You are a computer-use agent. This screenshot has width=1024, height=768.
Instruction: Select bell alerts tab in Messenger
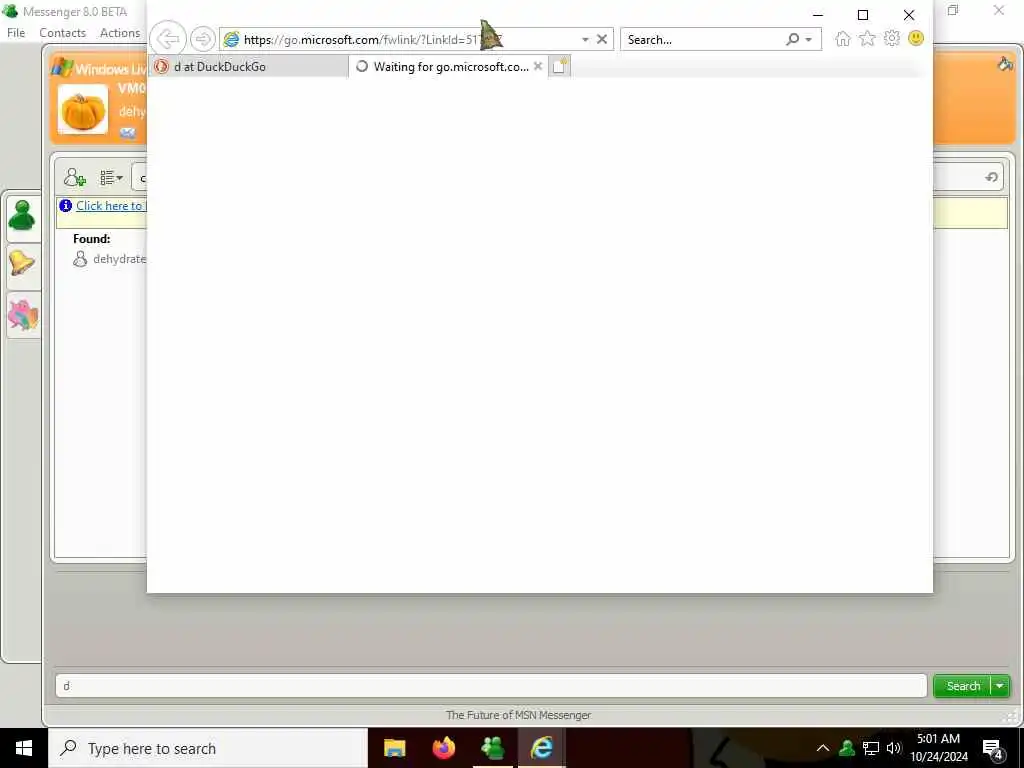(22, 264)
